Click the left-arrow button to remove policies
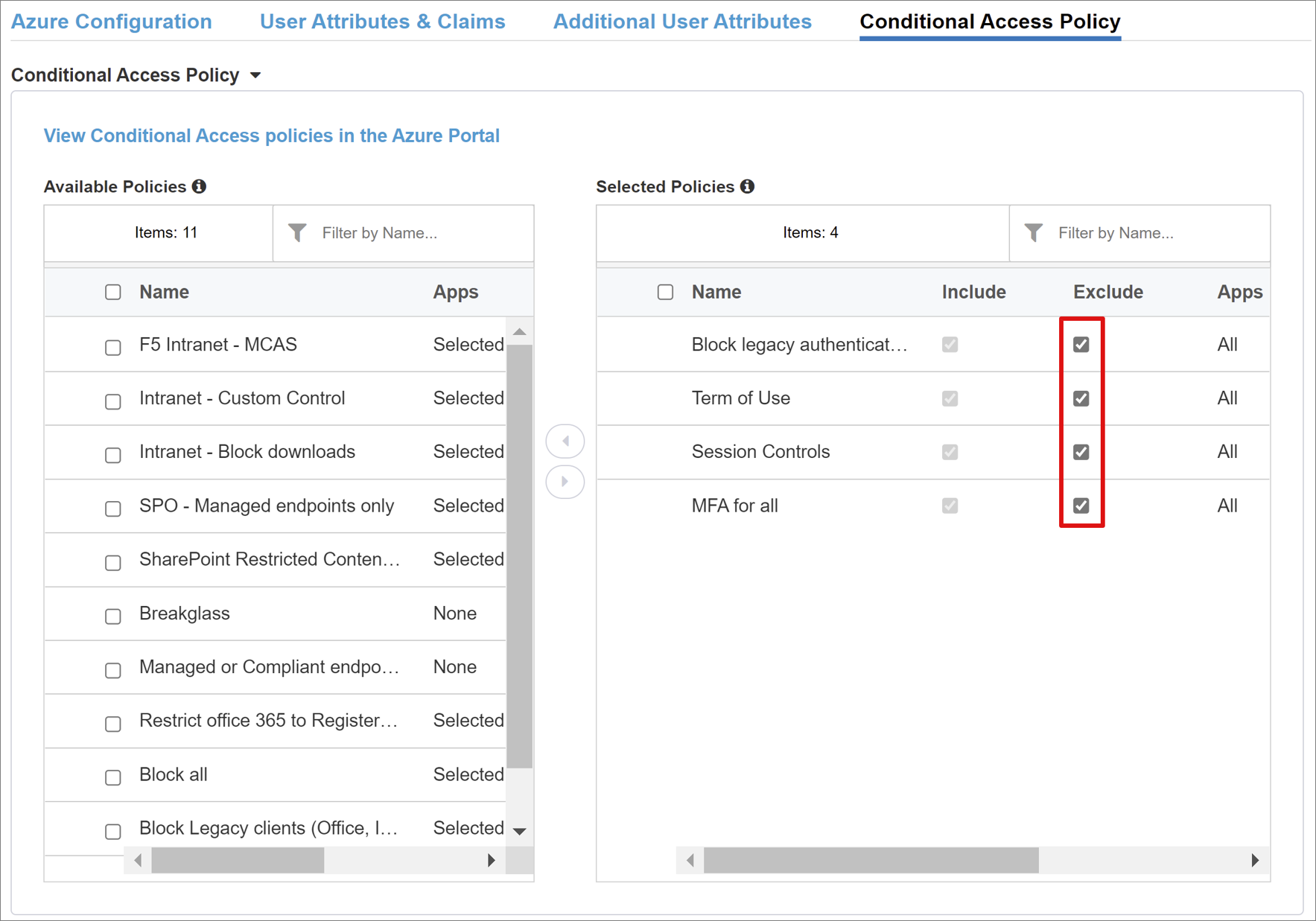 pyautogui.click(x=565, y=441)
